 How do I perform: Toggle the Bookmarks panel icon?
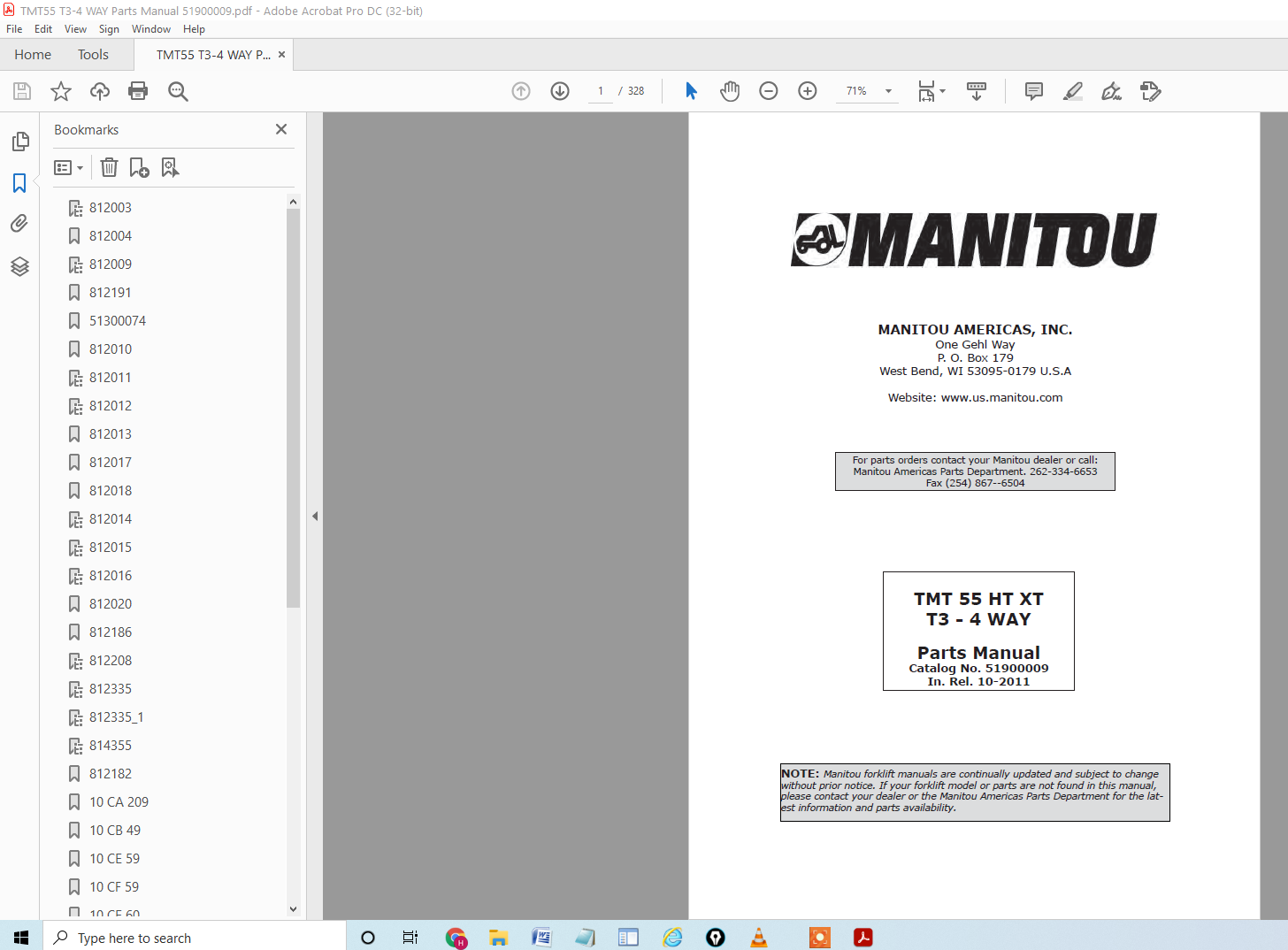(x=19, y=183)
